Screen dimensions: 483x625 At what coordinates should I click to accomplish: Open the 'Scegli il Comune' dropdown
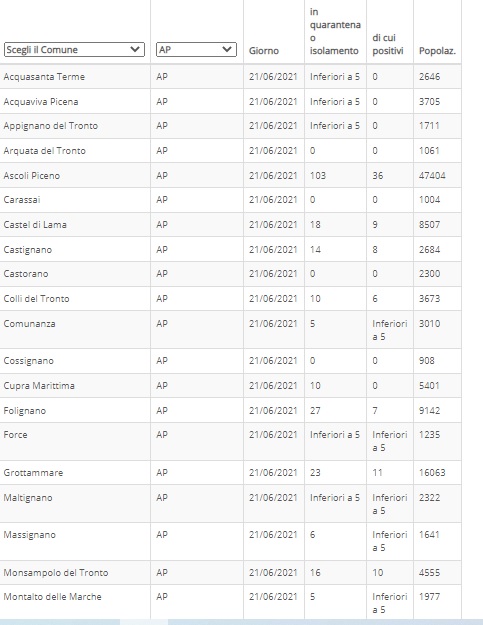tap(74, 49)
